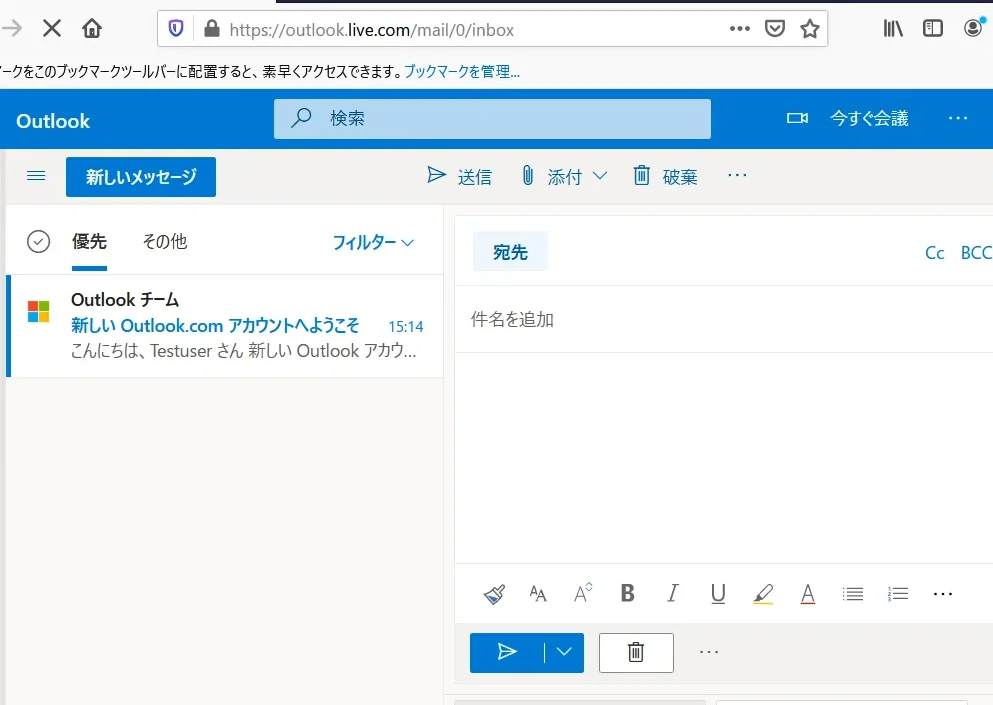Click the blue send button
Screen dimensions: 993x705
(507, 652)
